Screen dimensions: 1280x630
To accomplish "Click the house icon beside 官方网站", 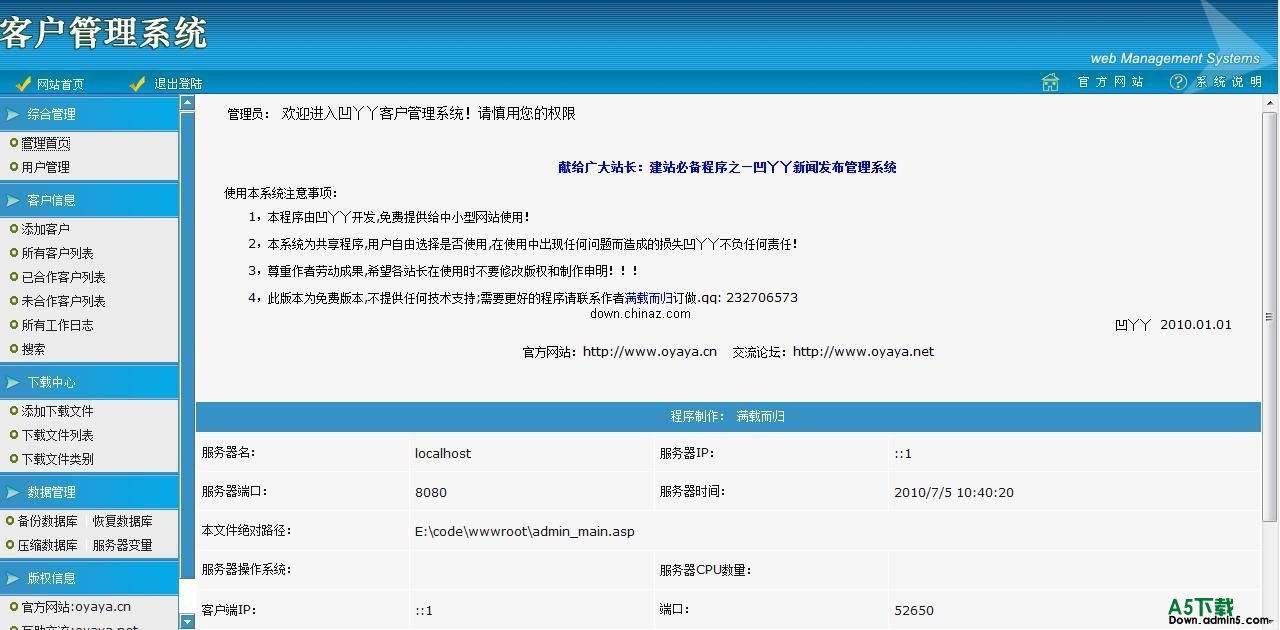I will (x=1050, y=82).
